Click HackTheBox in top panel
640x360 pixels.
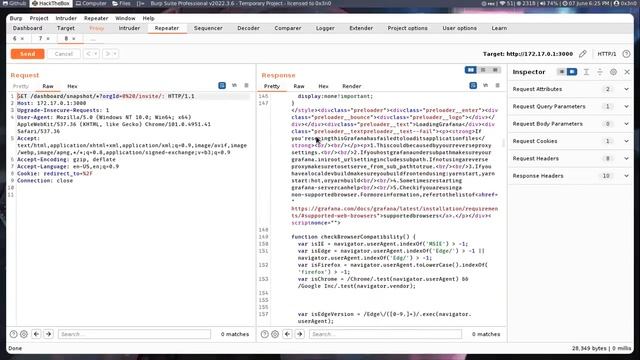click(x=51, y=3)
